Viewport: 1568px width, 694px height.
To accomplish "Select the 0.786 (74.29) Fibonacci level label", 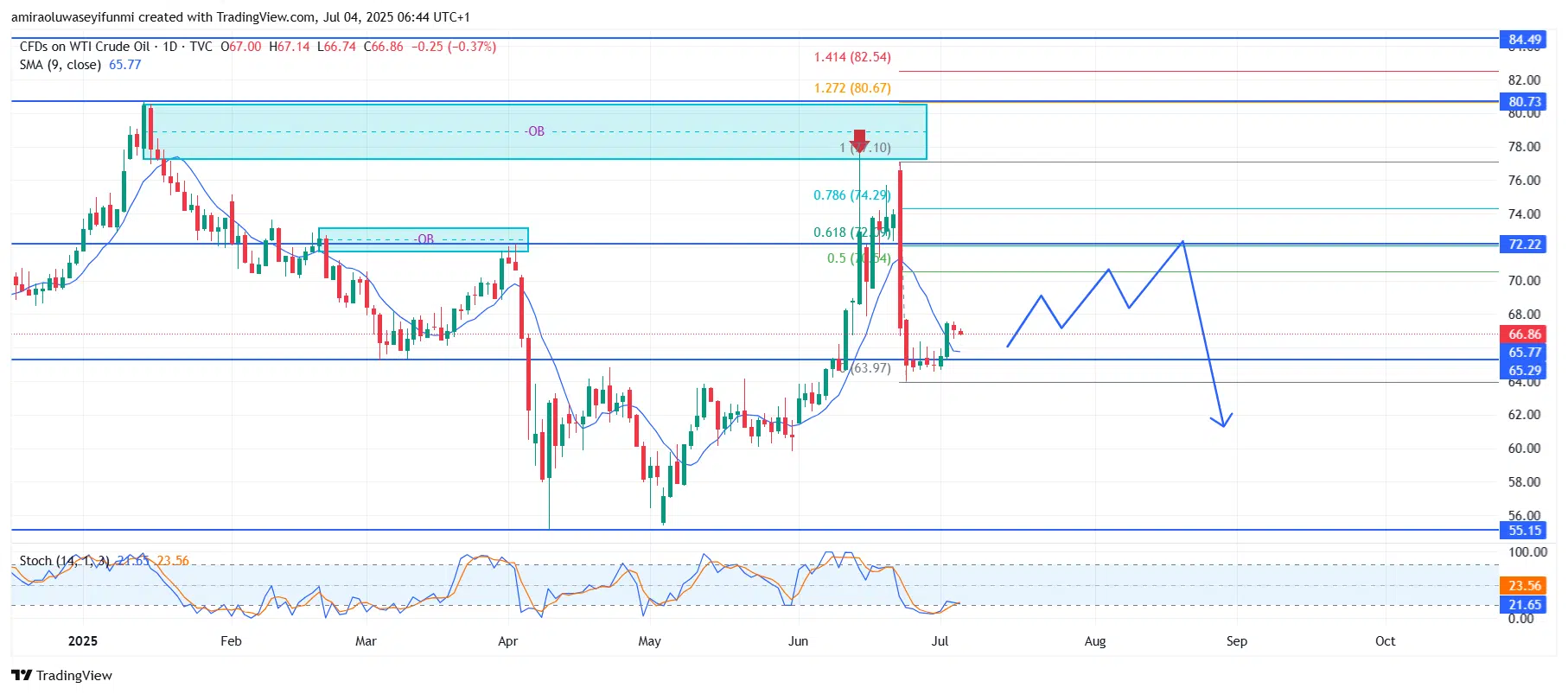I will pos(851,195).
